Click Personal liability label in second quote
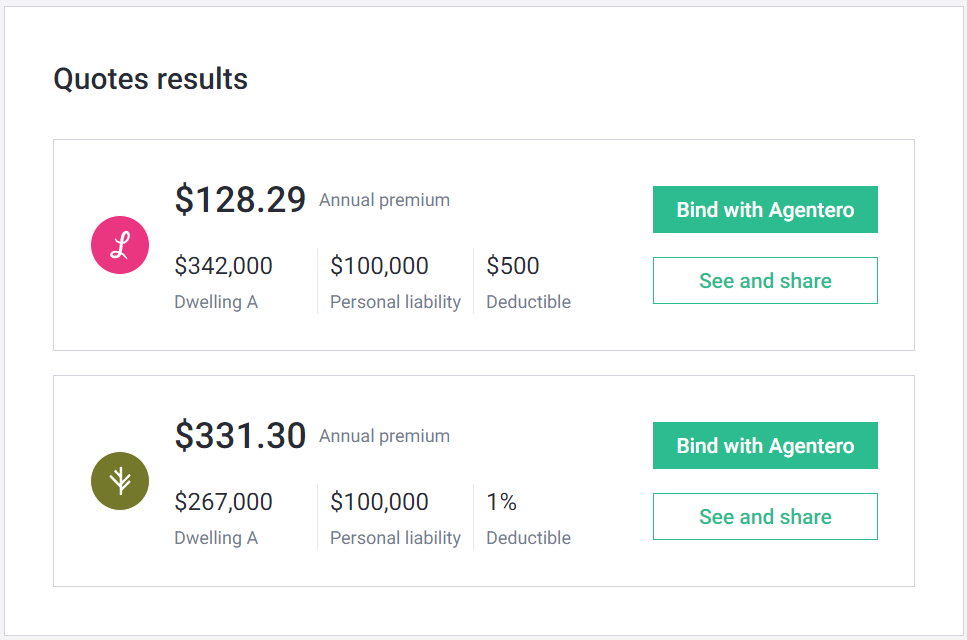Screen dimensions: 967x640 click(395, 538)
